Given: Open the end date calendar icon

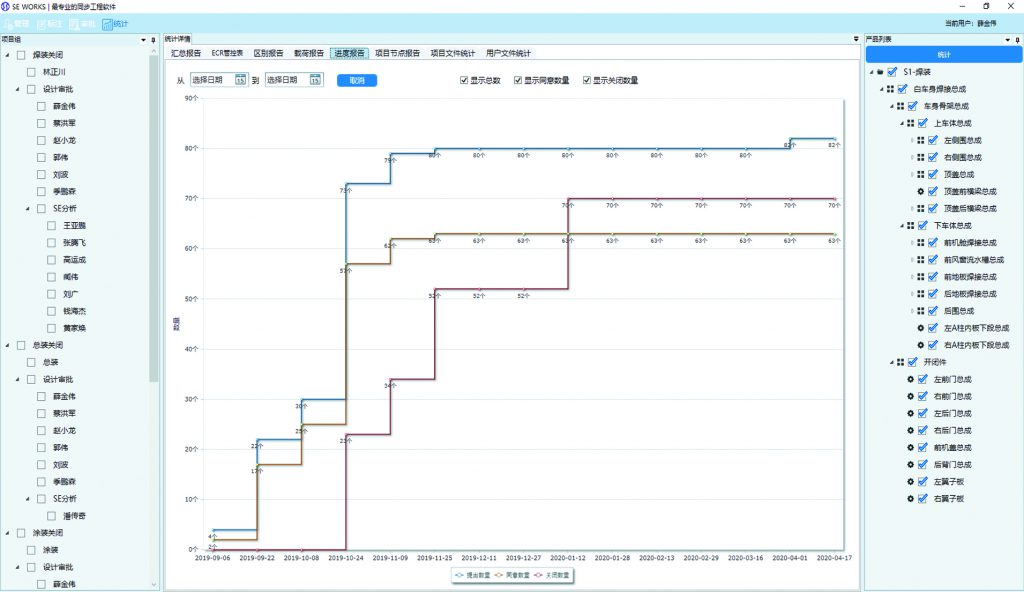Looking at the screenshot, I should pyautogui.click(x=315, y=80).
